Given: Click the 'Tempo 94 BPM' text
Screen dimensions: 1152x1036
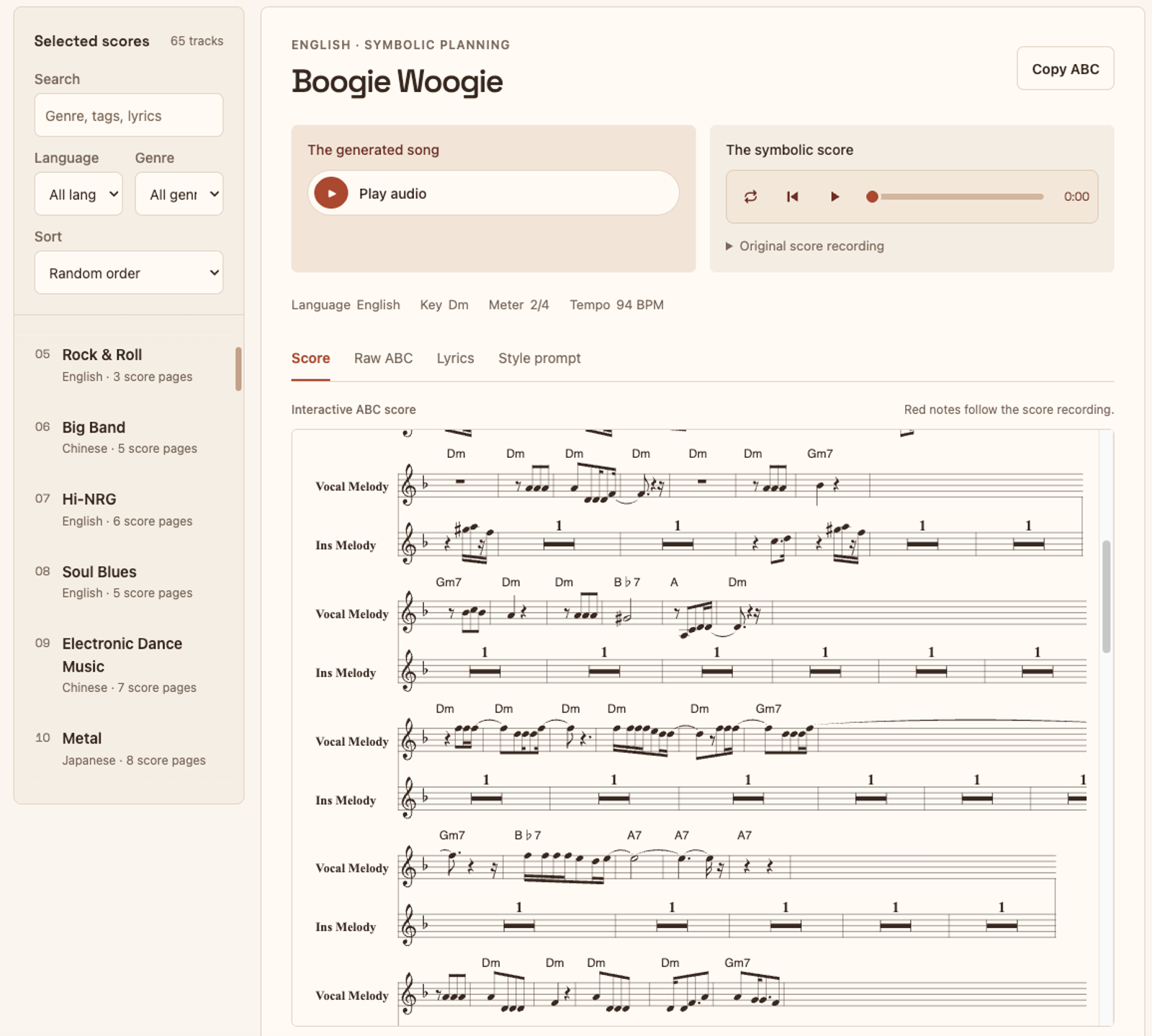Looking at the screenshot, I should [x=616, y=305].
